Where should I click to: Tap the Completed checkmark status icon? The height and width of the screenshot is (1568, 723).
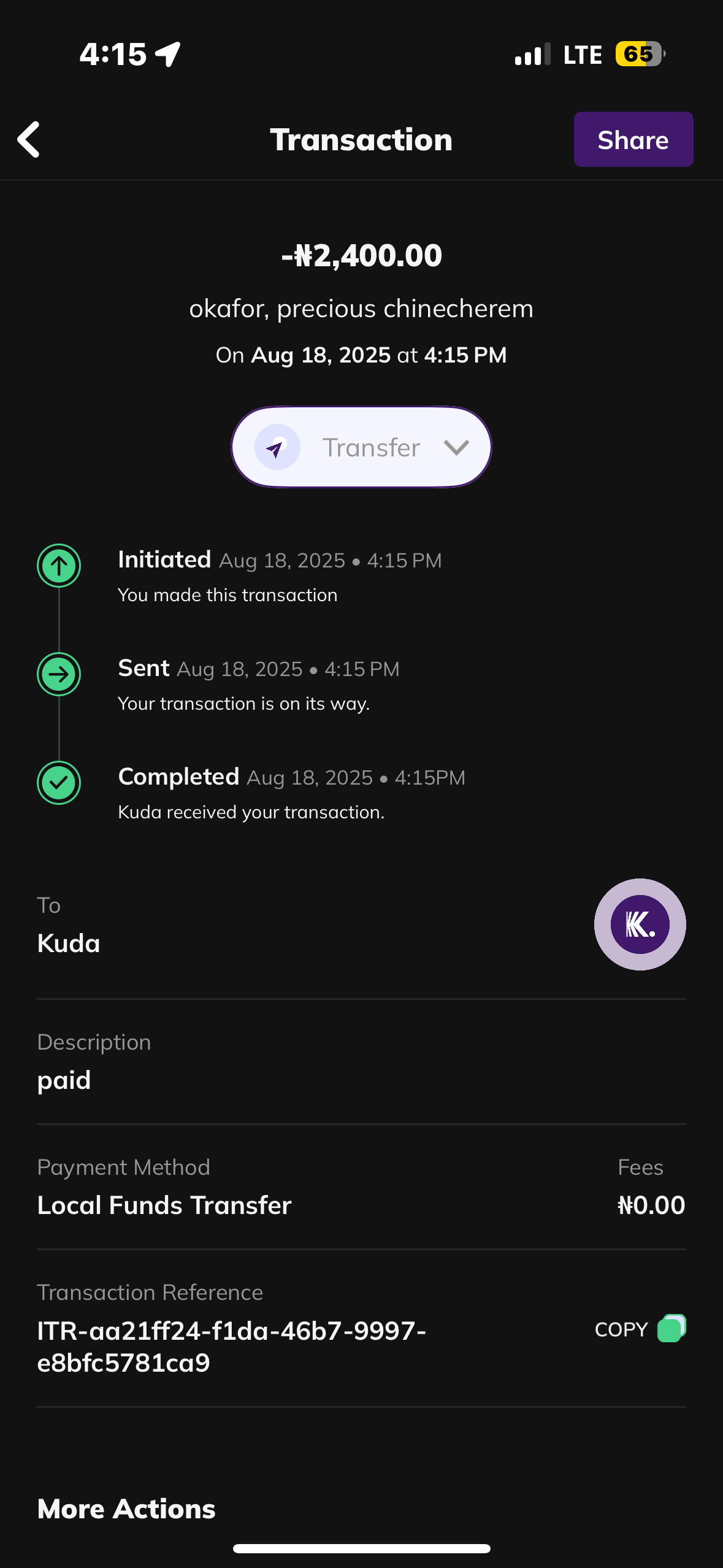pos(59,783)
